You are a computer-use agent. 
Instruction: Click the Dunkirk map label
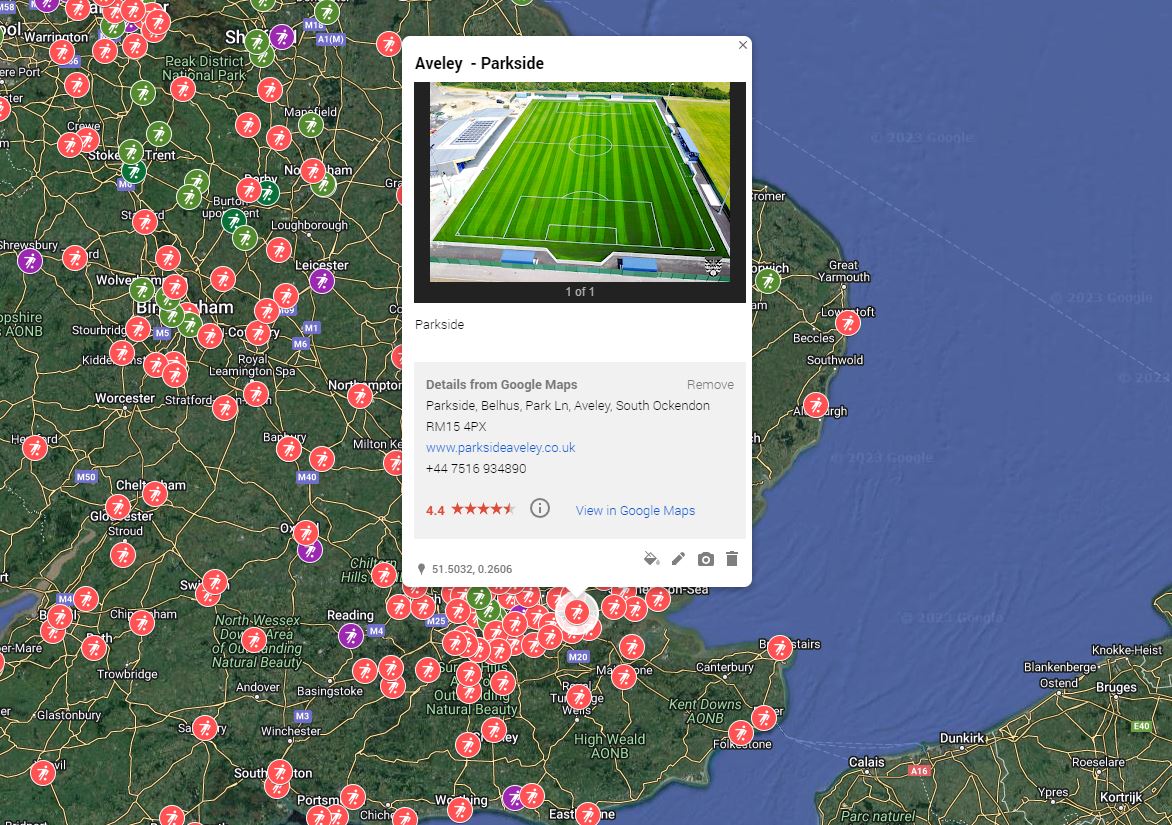(962, 738)
